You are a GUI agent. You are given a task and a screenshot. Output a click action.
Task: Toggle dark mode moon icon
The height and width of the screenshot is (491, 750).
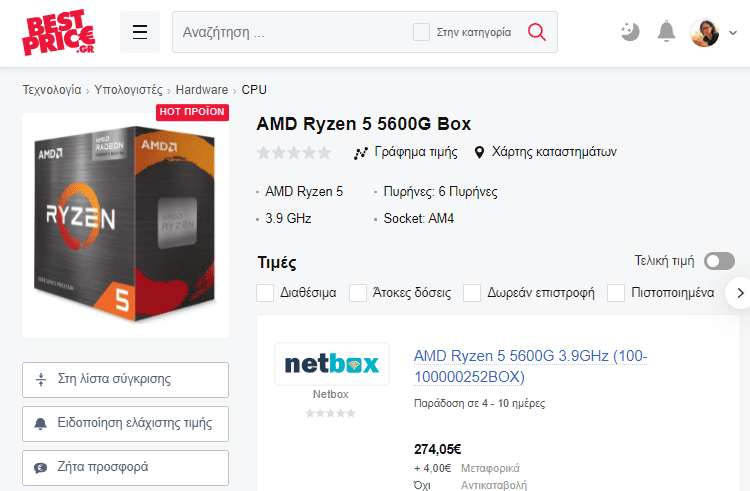630,32
